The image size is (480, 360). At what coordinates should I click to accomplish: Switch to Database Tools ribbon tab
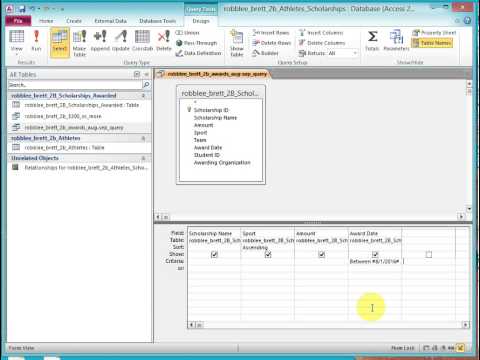click(157, 21)
